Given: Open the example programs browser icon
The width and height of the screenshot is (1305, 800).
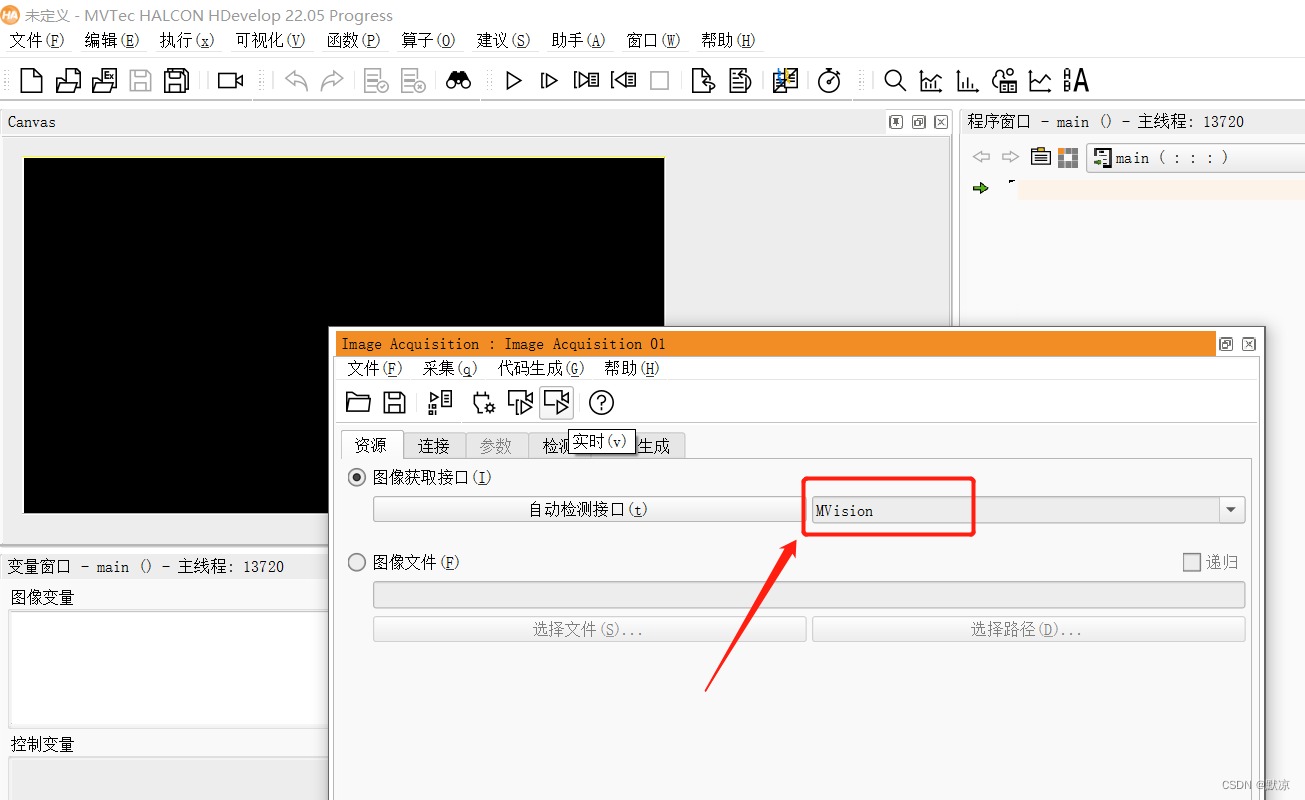Looking at the screenshot, I should (x=104, y=81).
